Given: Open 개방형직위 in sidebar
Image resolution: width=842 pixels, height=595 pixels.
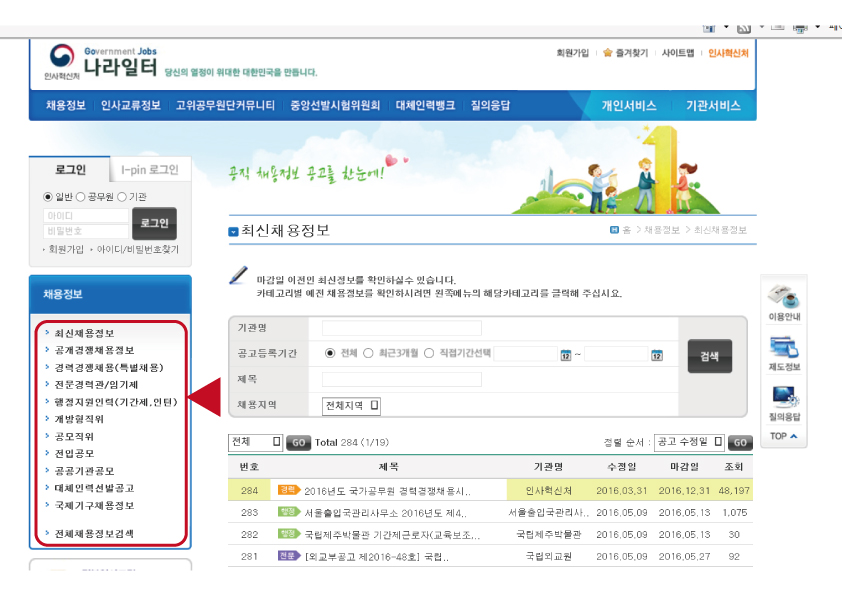Looking at the screenshot, I should (79, 419).
